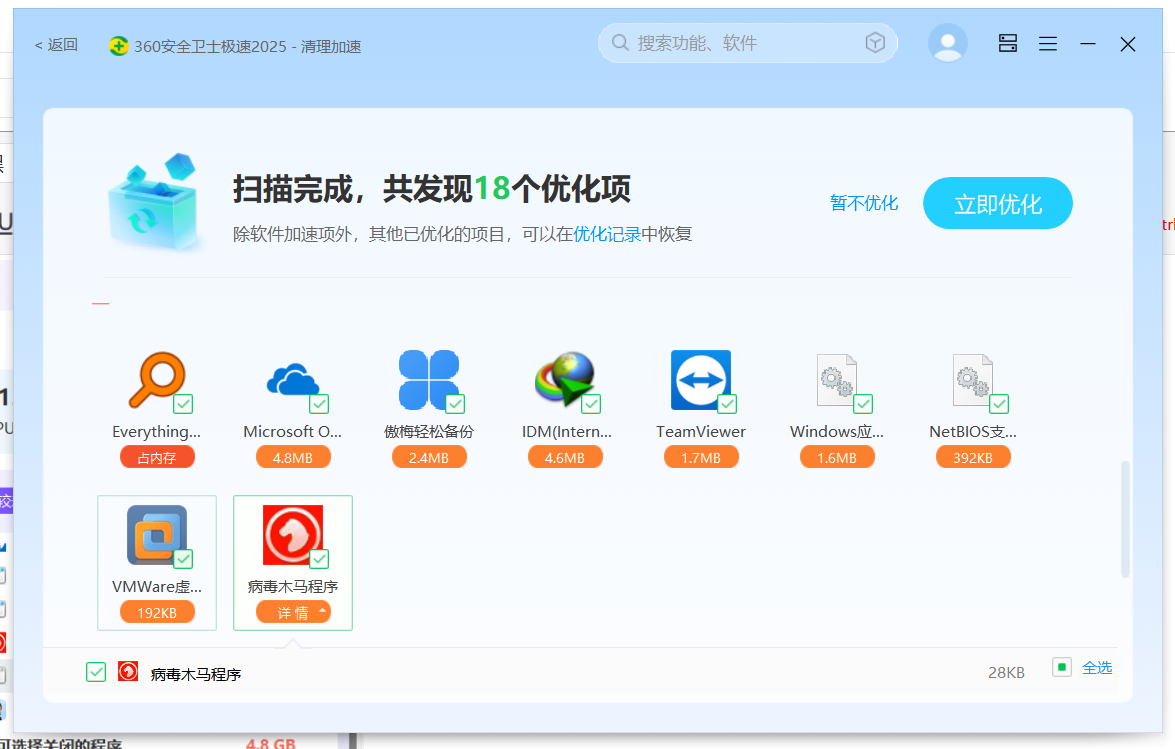Click the red icon in 病毒木马程序 detail row
Screen dimensions: 1175x749
click(x=128, y=671)
